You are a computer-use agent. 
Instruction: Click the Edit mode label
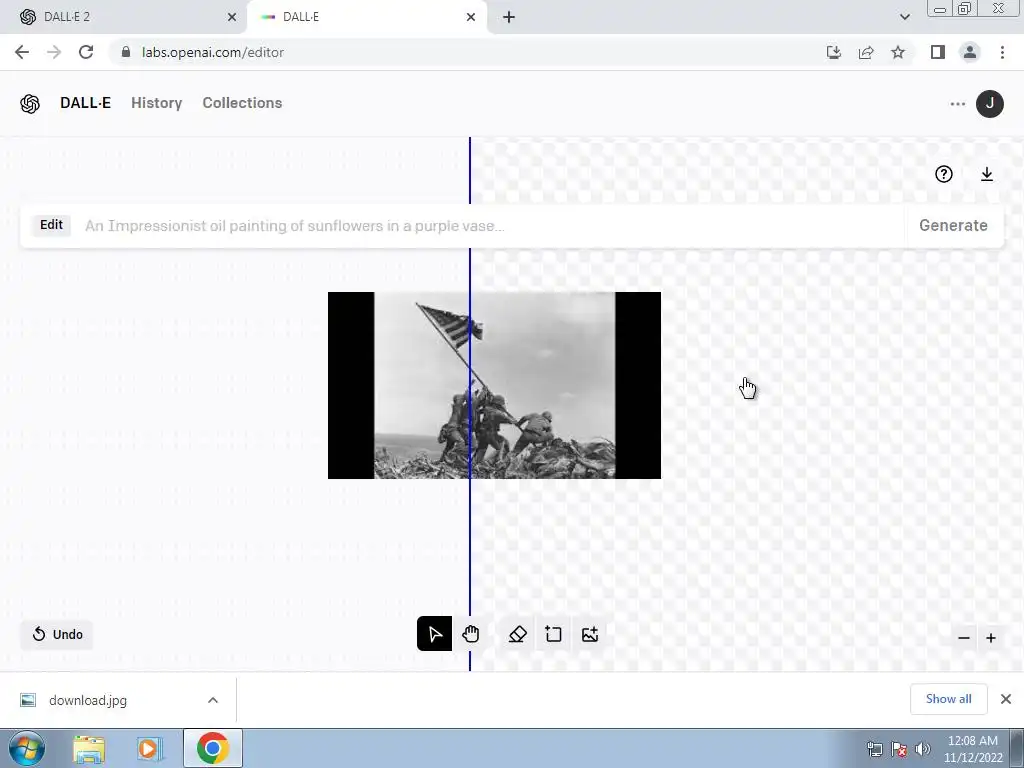[x=52, y=225]
